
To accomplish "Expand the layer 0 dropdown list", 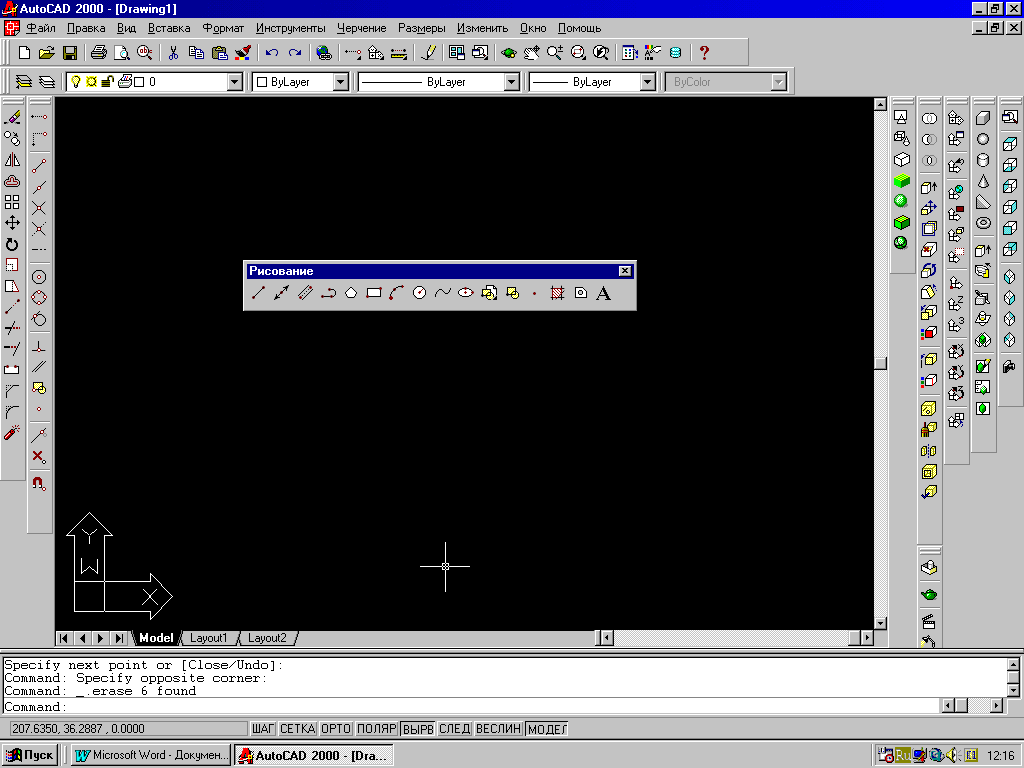I will click(235, 82).
